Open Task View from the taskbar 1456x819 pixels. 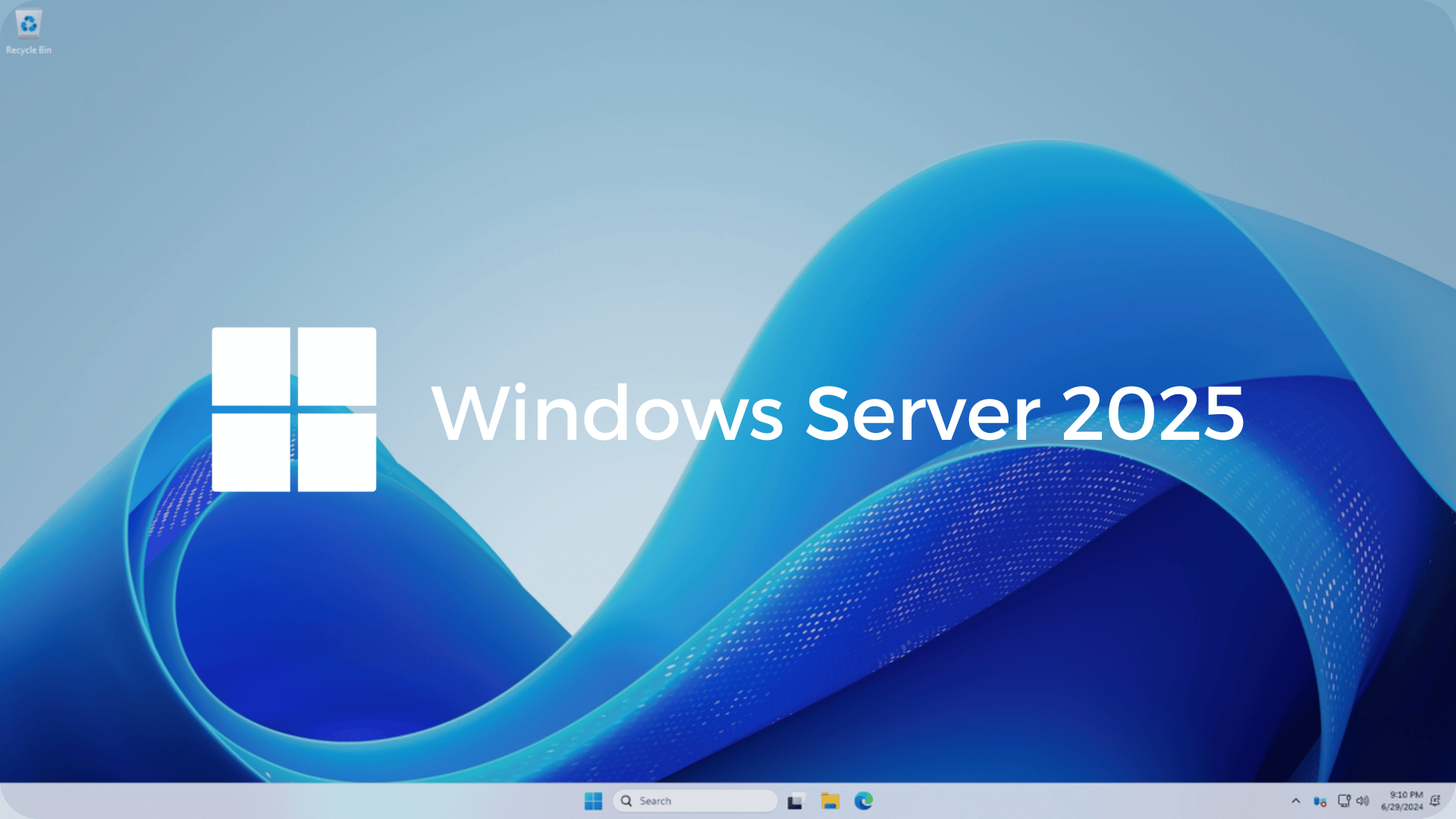795,801
